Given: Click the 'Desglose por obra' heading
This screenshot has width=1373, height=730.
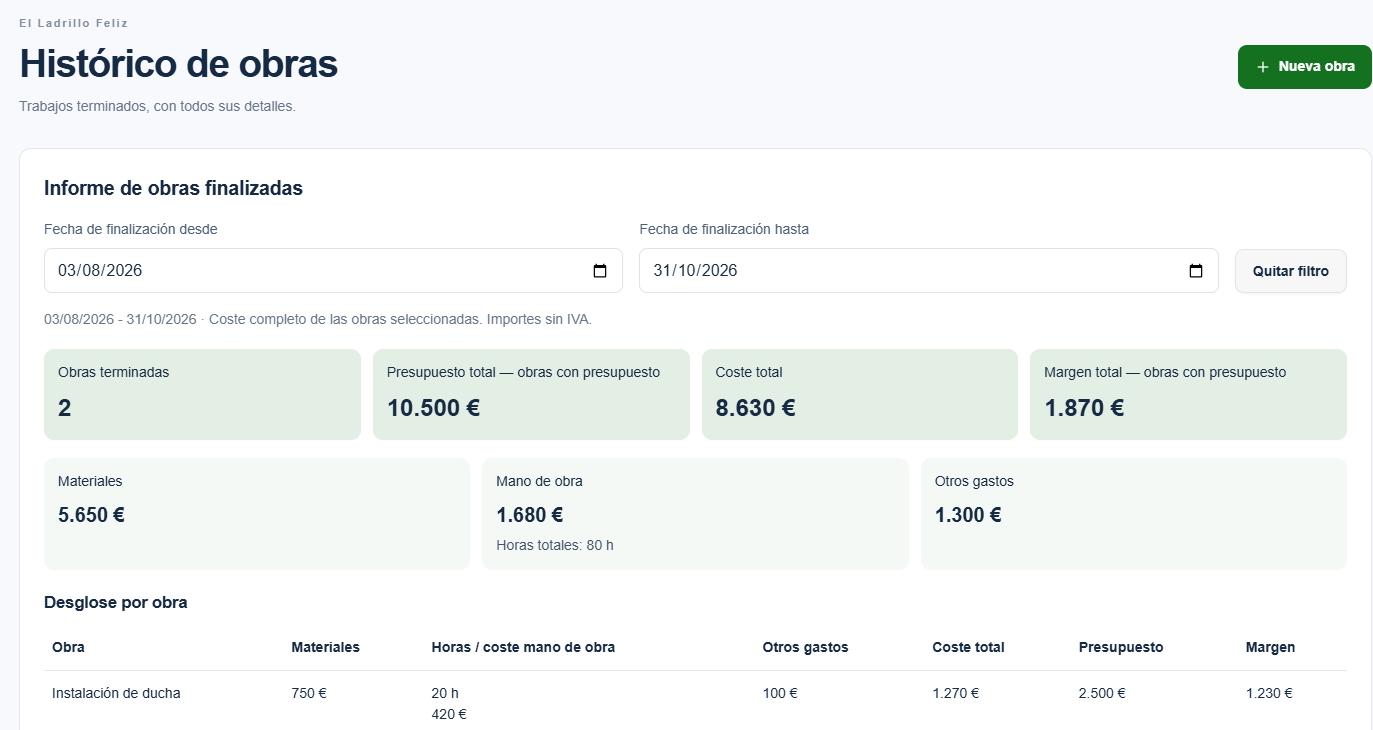Looking at the screenshot, I should click(116, 603).
